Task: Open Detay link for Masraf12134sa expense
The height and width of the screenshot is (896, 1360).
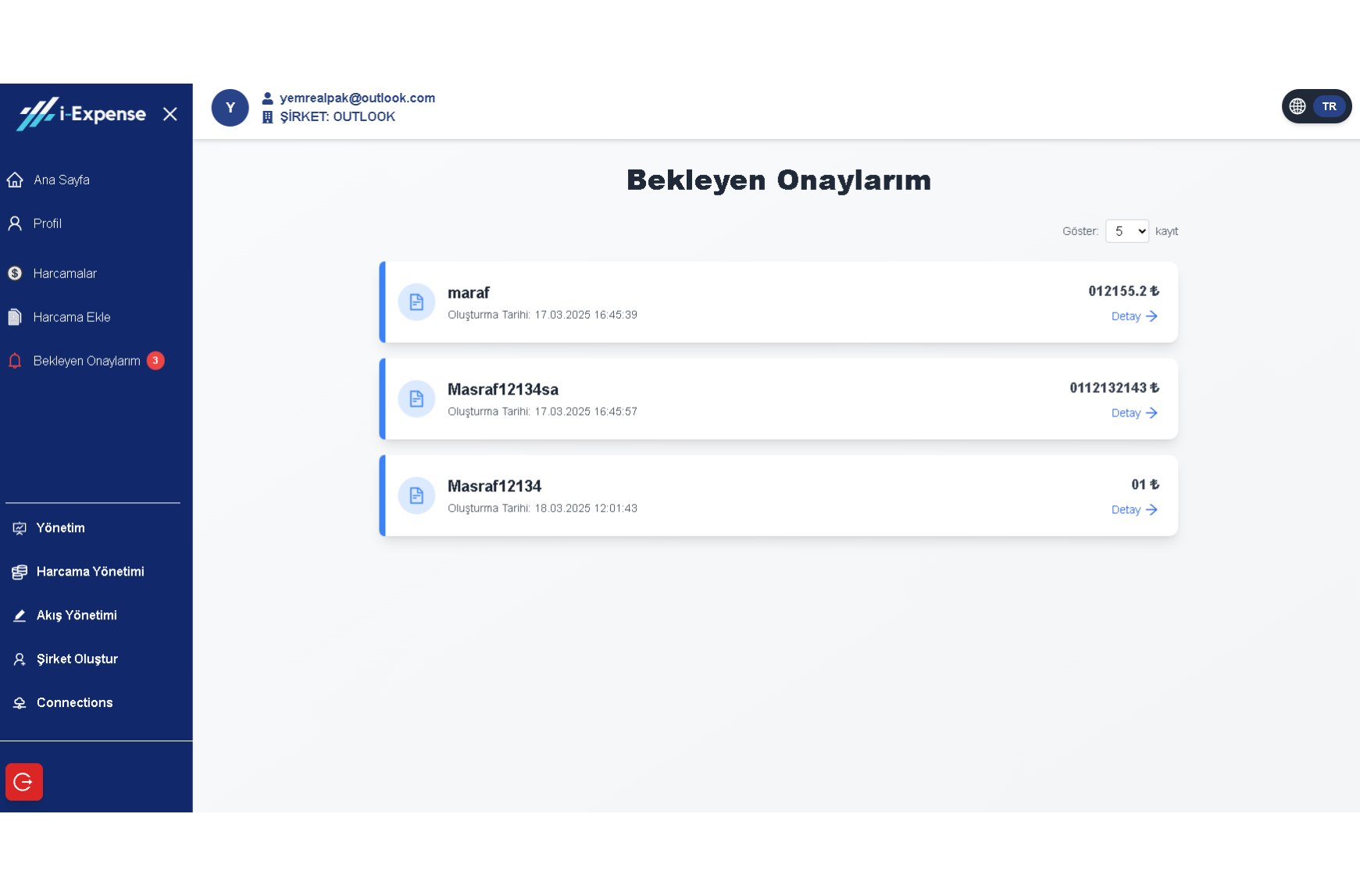Action: tap(1133, 413)
